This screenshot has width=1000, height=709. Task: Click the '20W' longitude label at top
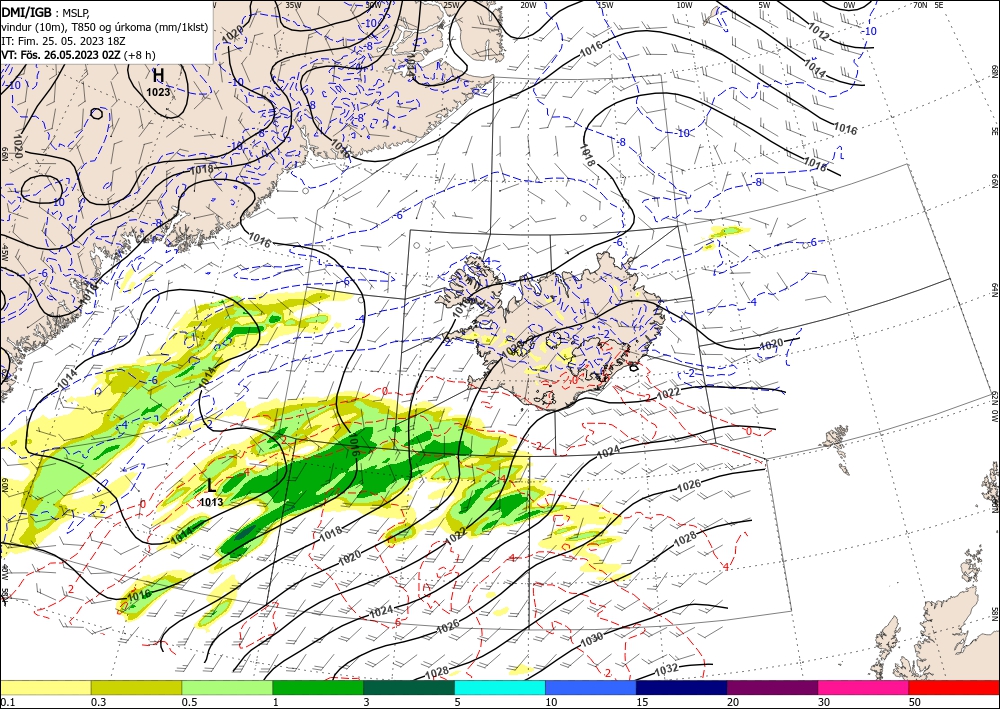click(x=528, y=5)
